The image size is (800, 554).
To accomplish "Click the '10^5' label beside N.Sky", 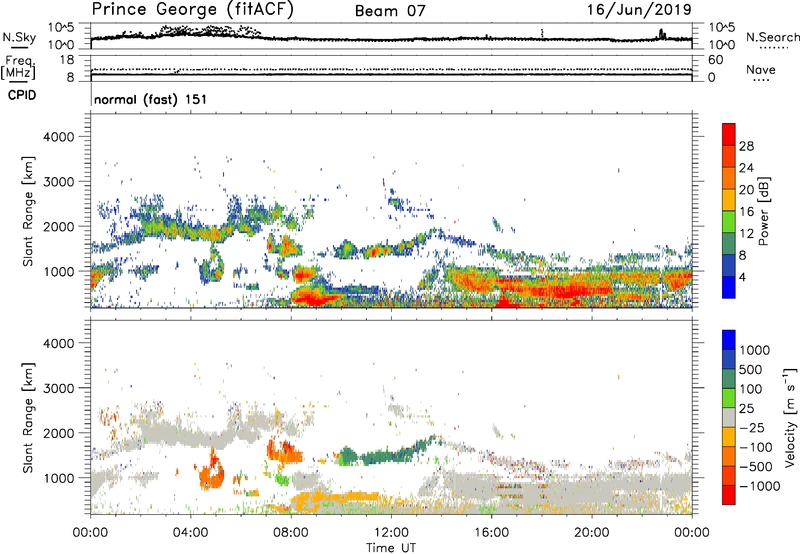I will (x=62, y=28).
